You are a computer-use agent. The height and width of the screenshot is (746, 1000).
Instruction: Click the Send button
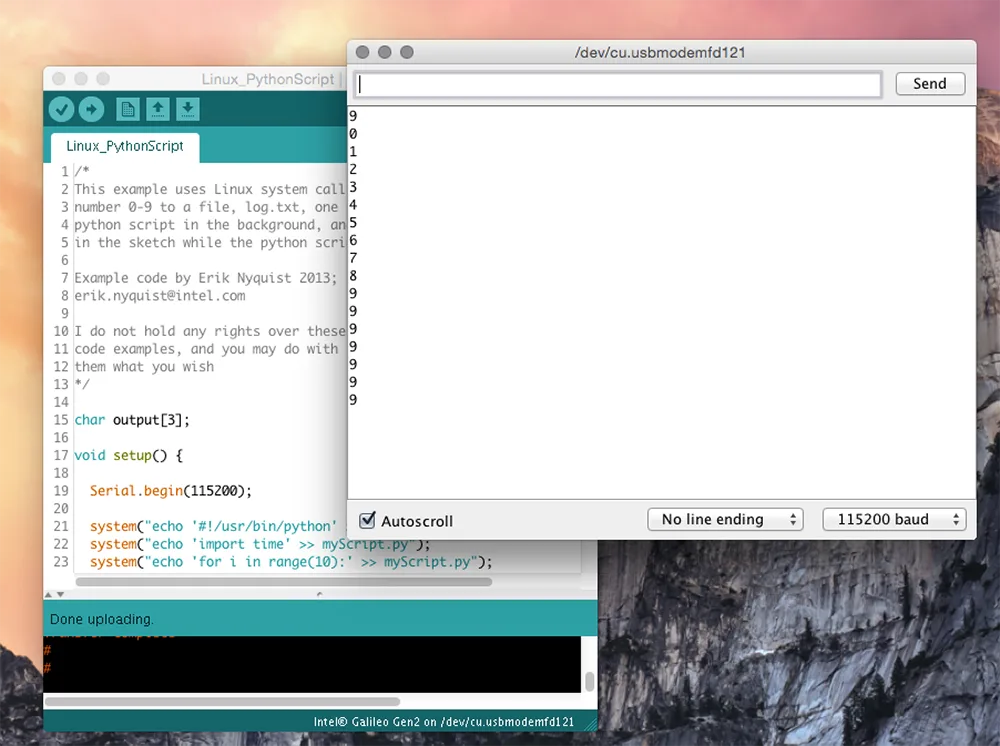pyautogui.click(x=929, y=84)
